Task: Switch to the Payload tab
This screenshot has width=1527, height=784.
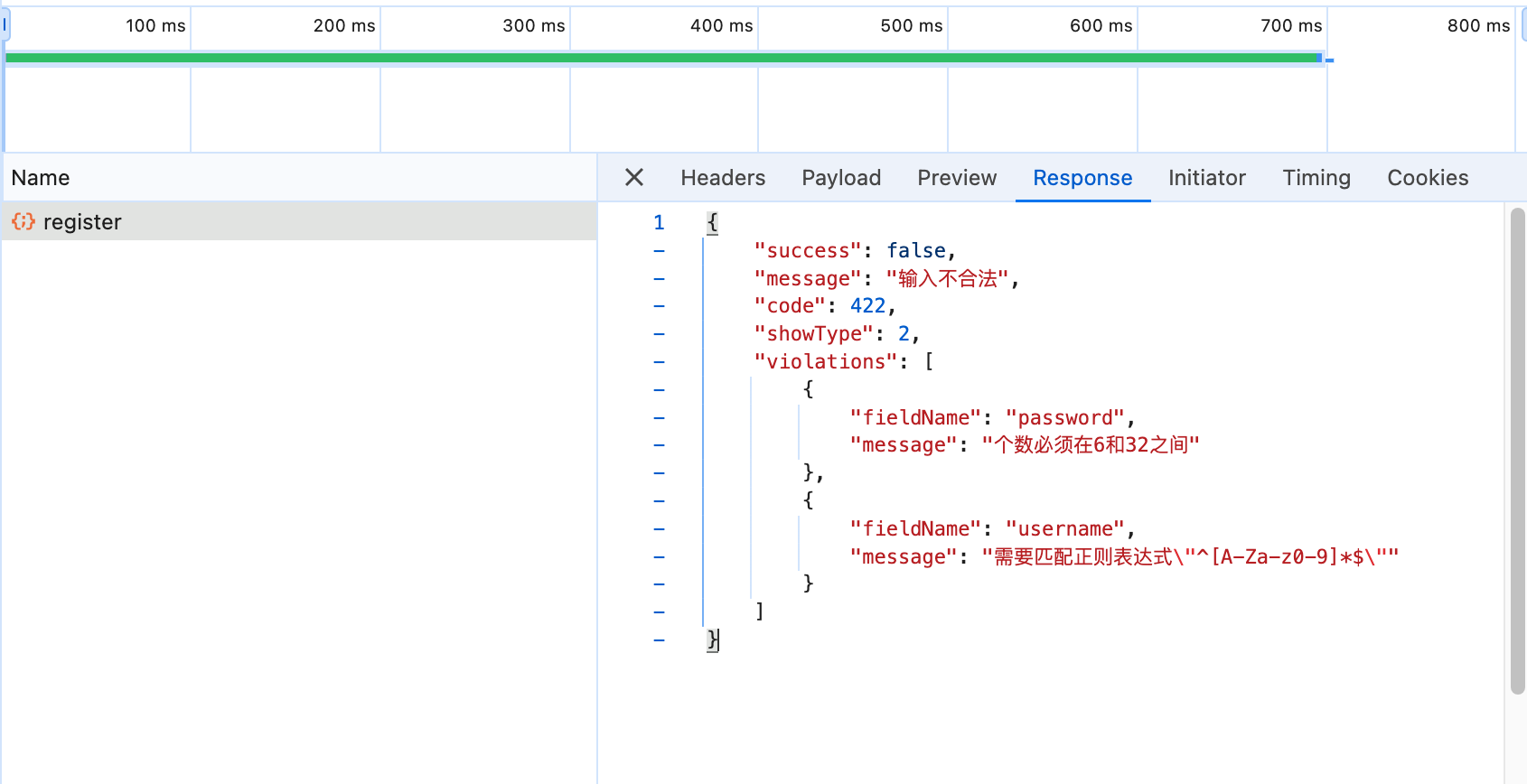Action: [x=840, y=178]
